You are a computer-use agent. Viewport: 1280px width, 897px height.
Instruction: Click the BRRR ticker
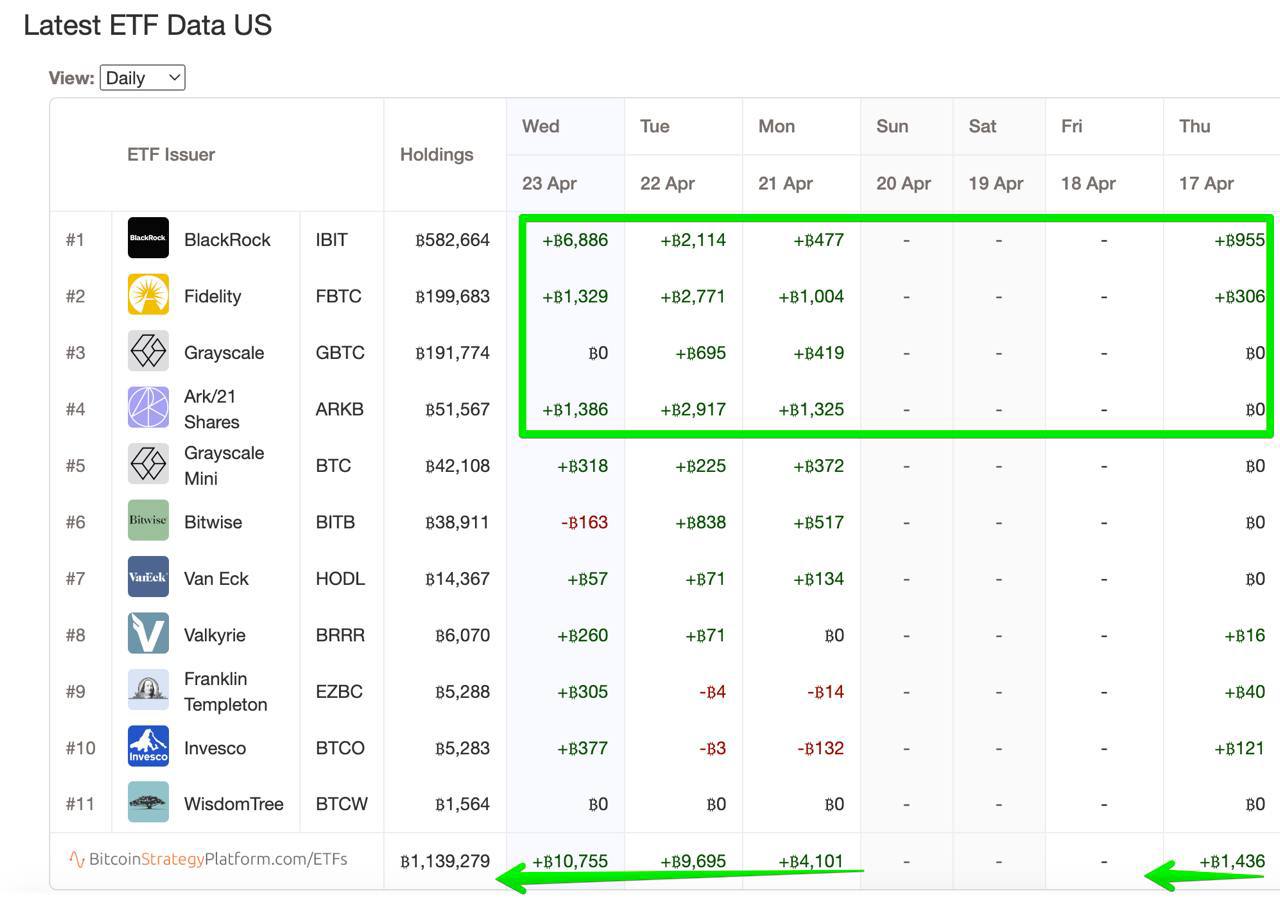coord(340,635)
